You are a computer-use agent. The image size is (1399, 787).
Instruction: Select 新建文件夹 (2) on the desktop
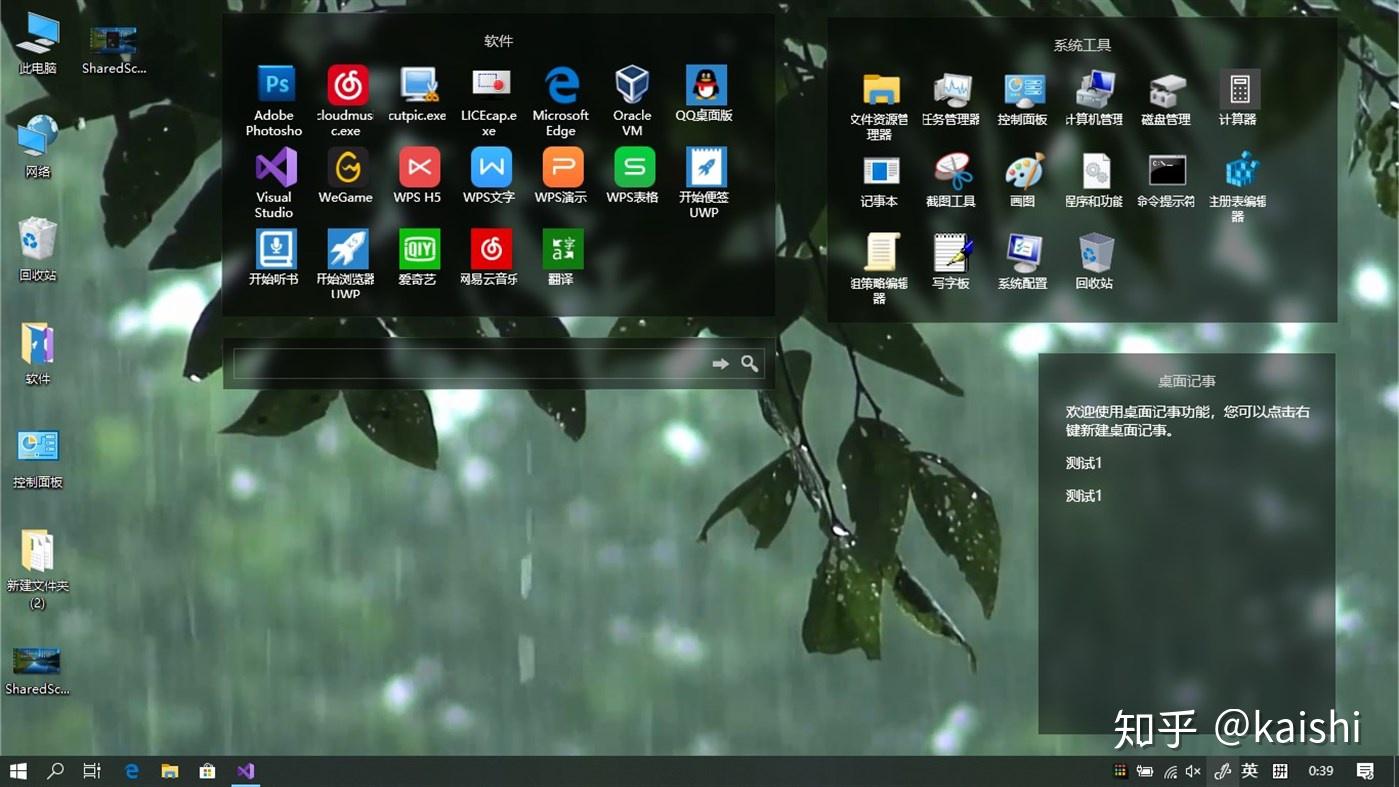click(x=38, y=570)
